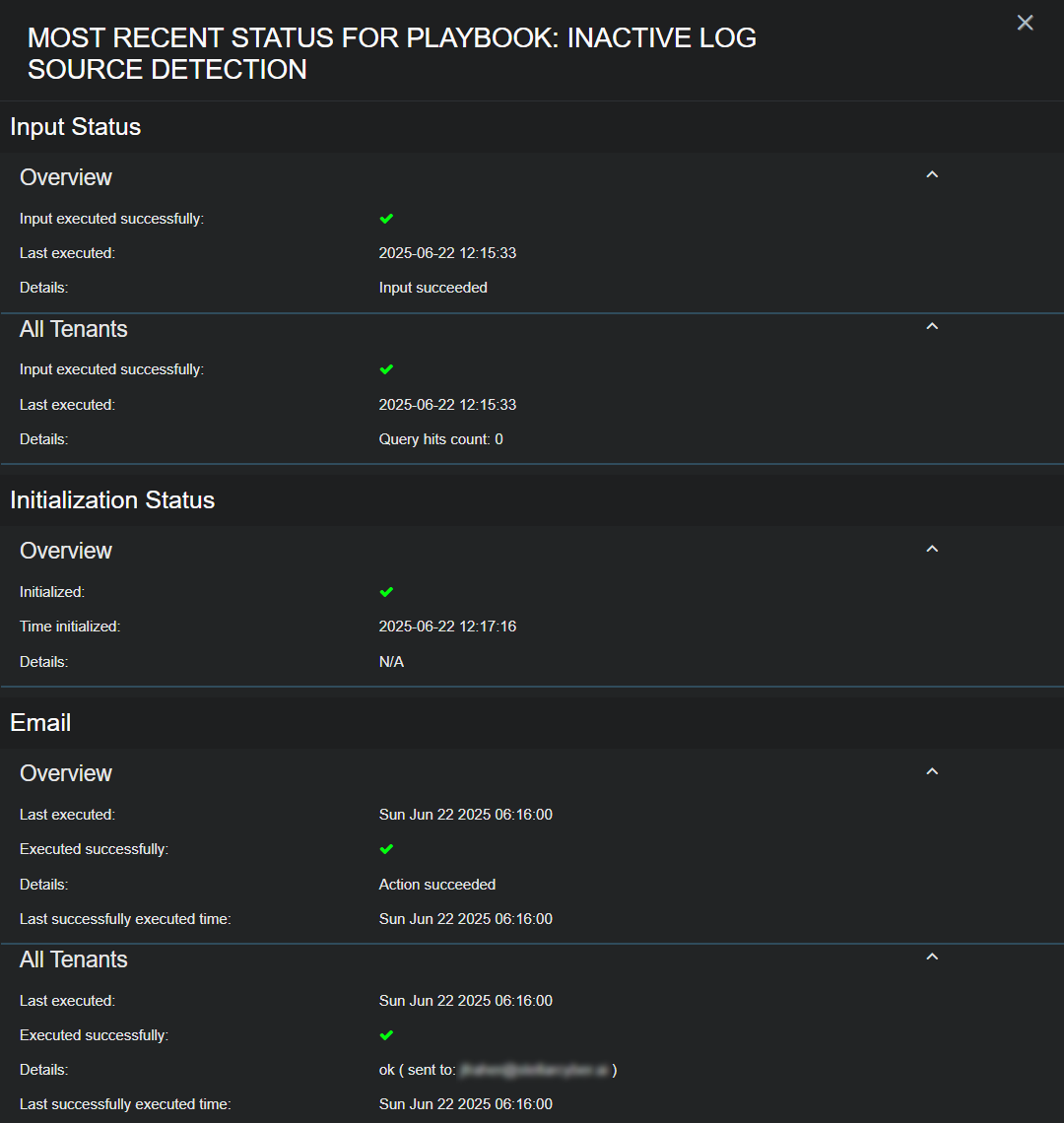Collapse All Tenants chevron under Input Status

(932, 327)
